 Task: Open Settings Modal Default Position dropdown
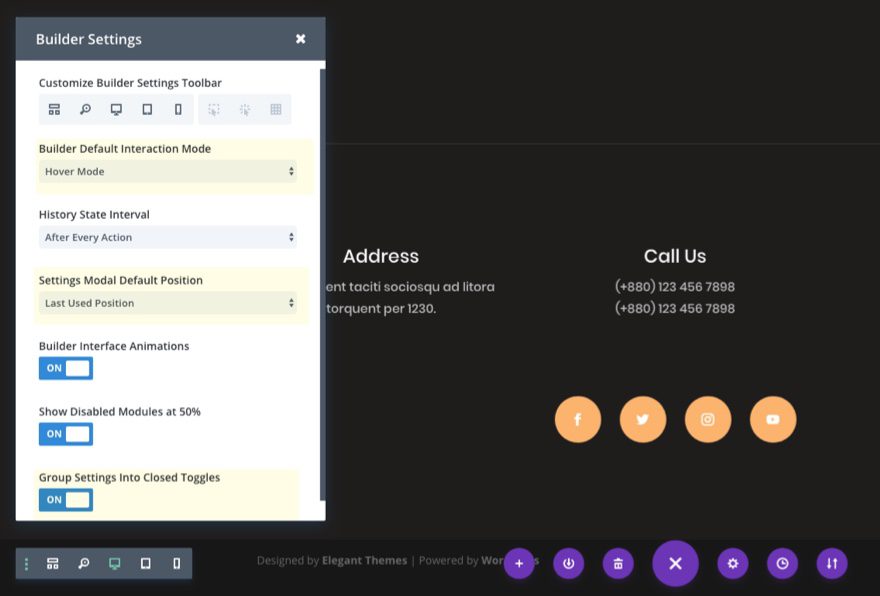point(168,302)
